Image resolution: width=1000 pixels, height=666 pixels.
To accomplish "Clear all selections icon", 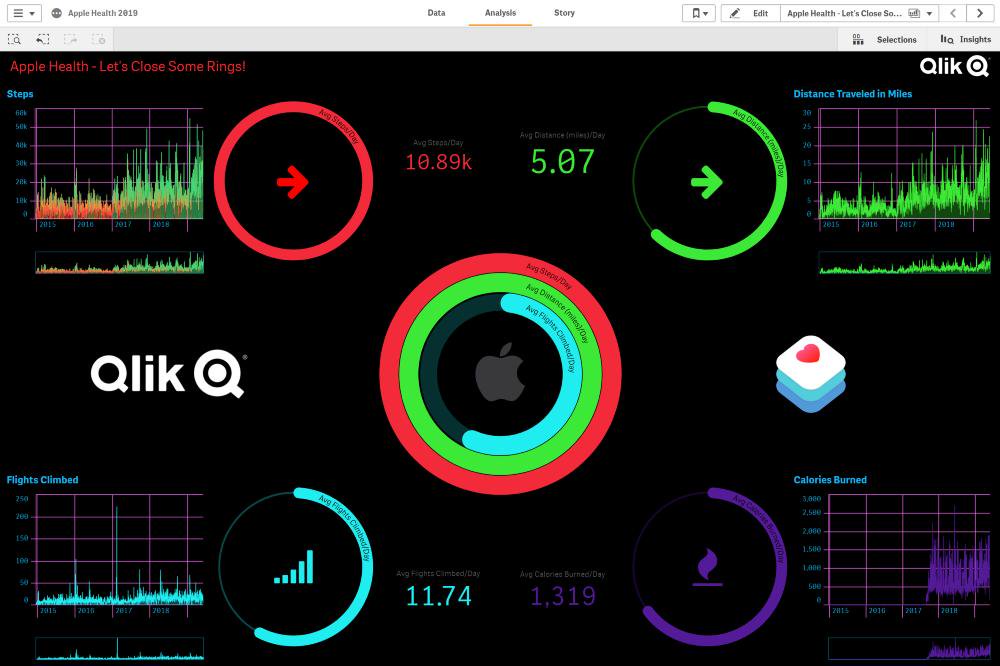I will [99, 40].
